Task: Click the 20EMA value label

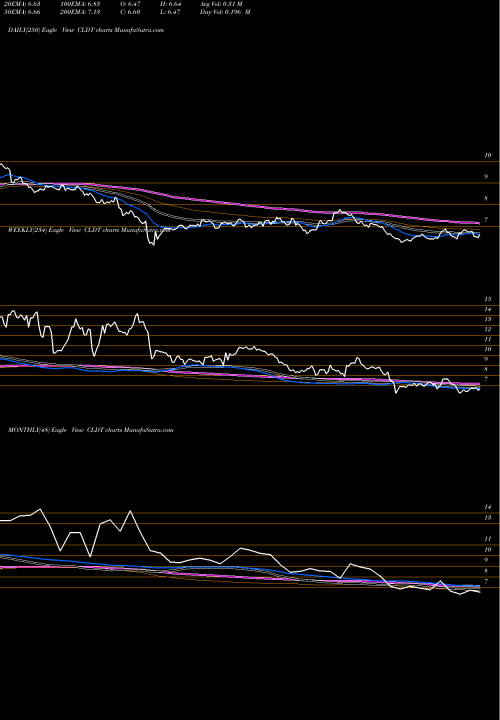Action: [x=23, y=4]
